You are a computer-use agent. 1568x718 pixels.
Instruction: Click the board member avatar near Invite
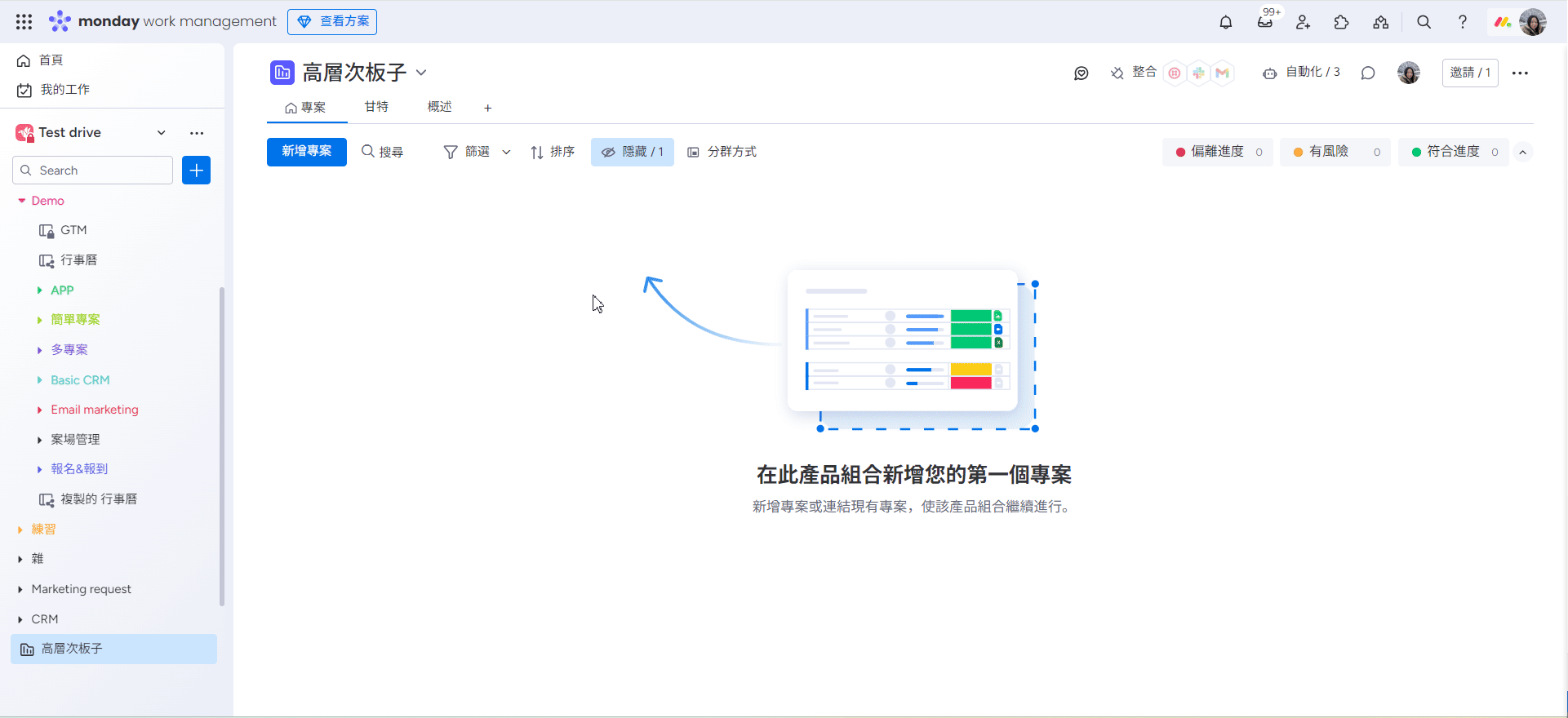pyautogui.click(x=1409, y=73)
